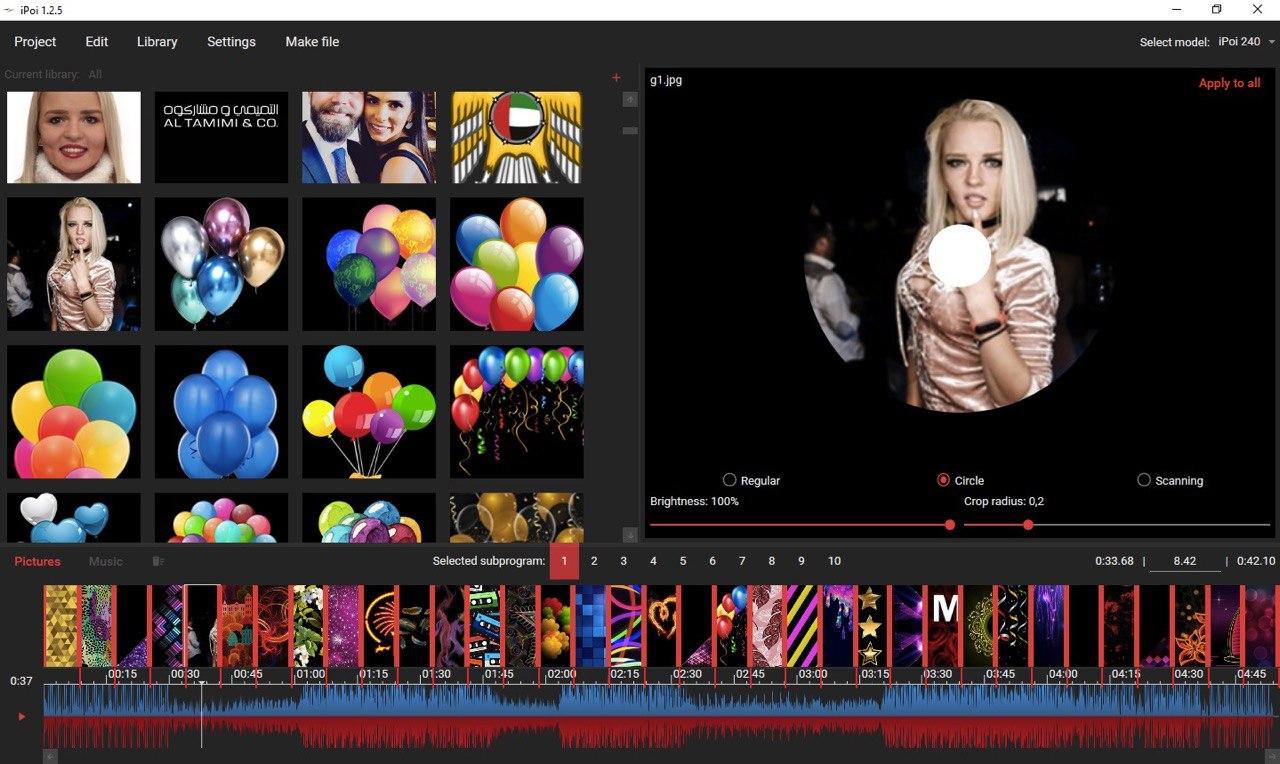This screenshot has height=764, width=1280.
Task: Open the Project menu
Action: pyautogui.click(x=35, y=42)
